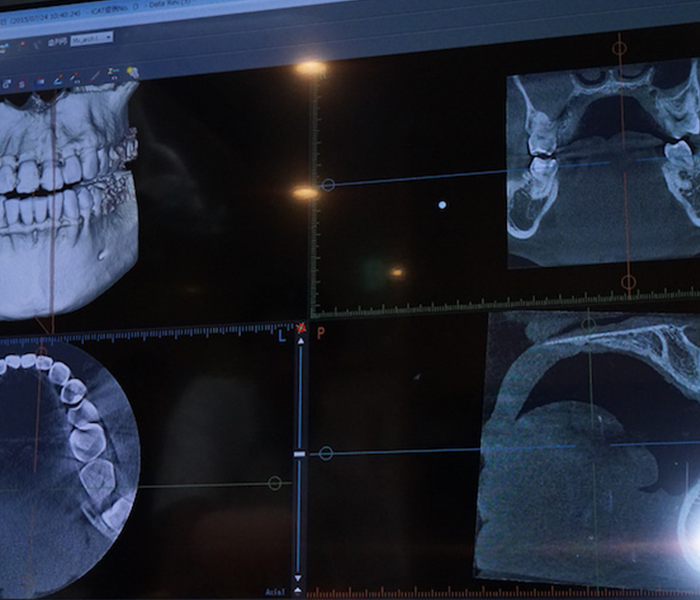
Task: Click the colored dots icon in upper toolbar
Action: point(21,46)
